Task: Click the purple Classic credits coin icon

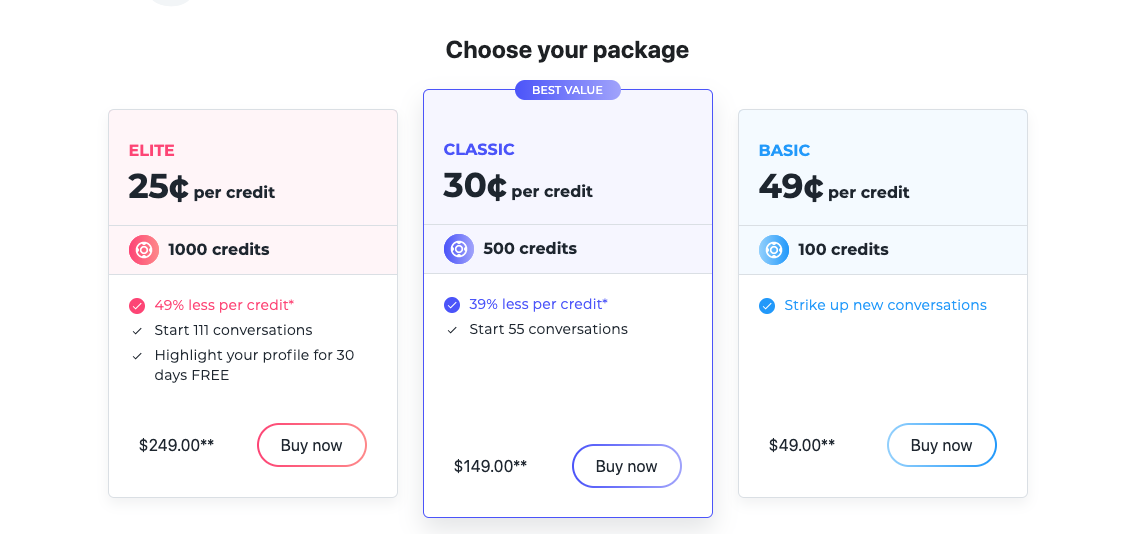Action: click(x=459, y=249)
